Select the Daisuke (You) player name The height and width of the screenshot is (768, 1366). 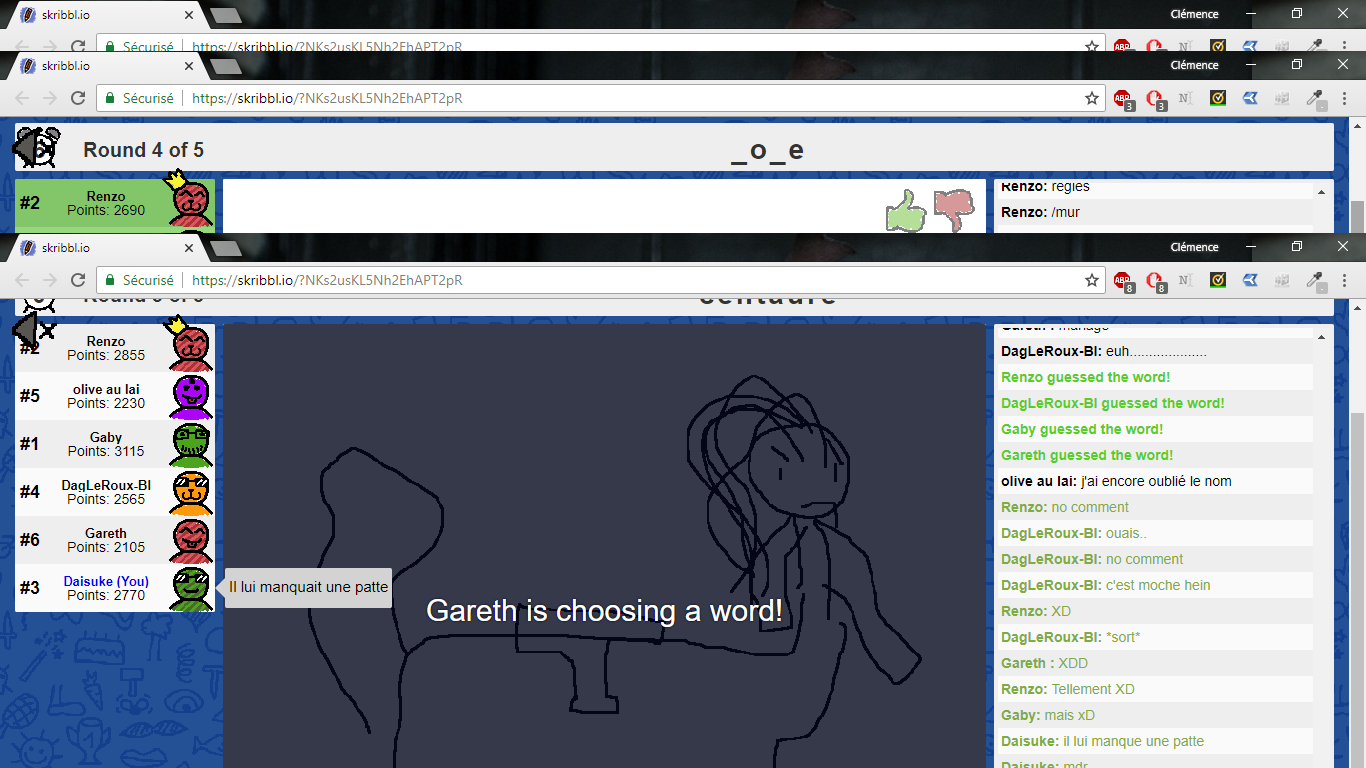pyautogui.click(x=106, y=581)
